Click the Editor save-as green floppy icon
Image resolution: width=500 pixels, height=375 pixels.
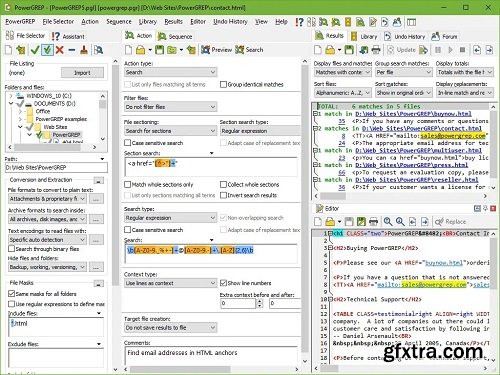(361, 221)
